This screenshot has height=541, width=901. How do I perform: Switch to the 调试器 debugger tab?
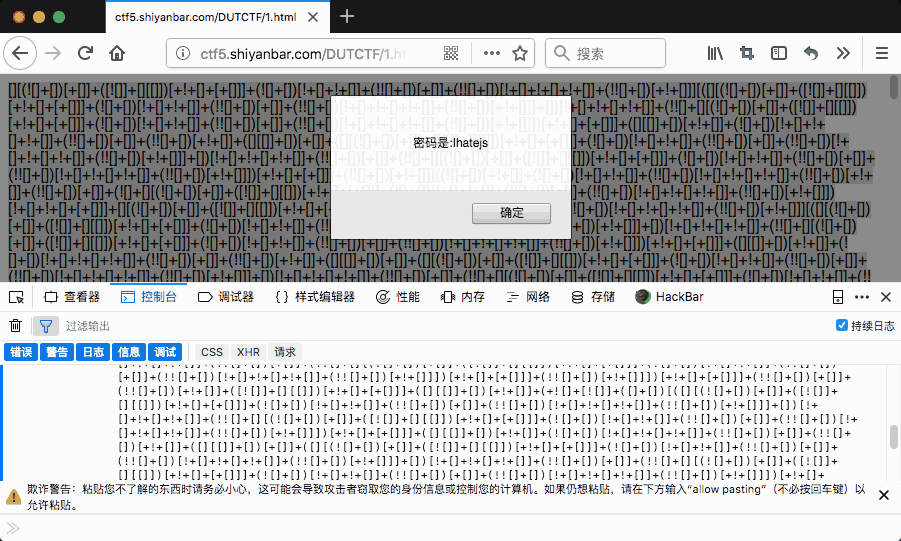[x=226, y=297]
